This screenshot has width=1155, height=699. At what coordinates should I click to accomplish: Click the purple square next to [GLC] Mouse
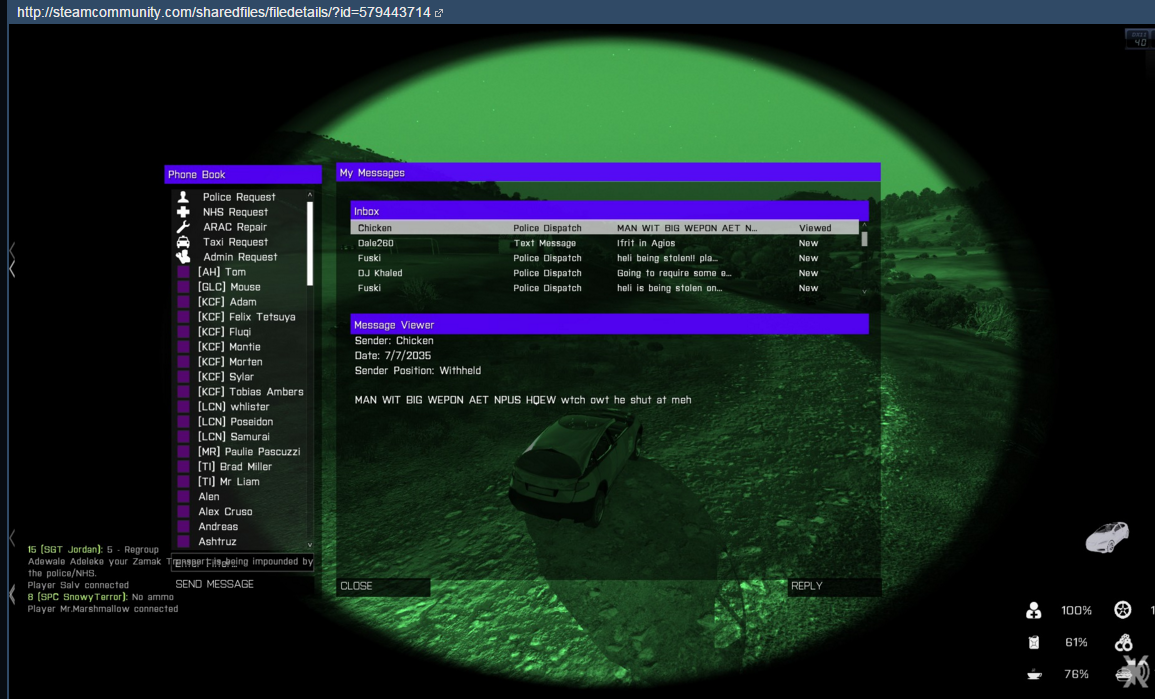coord(183,287)
